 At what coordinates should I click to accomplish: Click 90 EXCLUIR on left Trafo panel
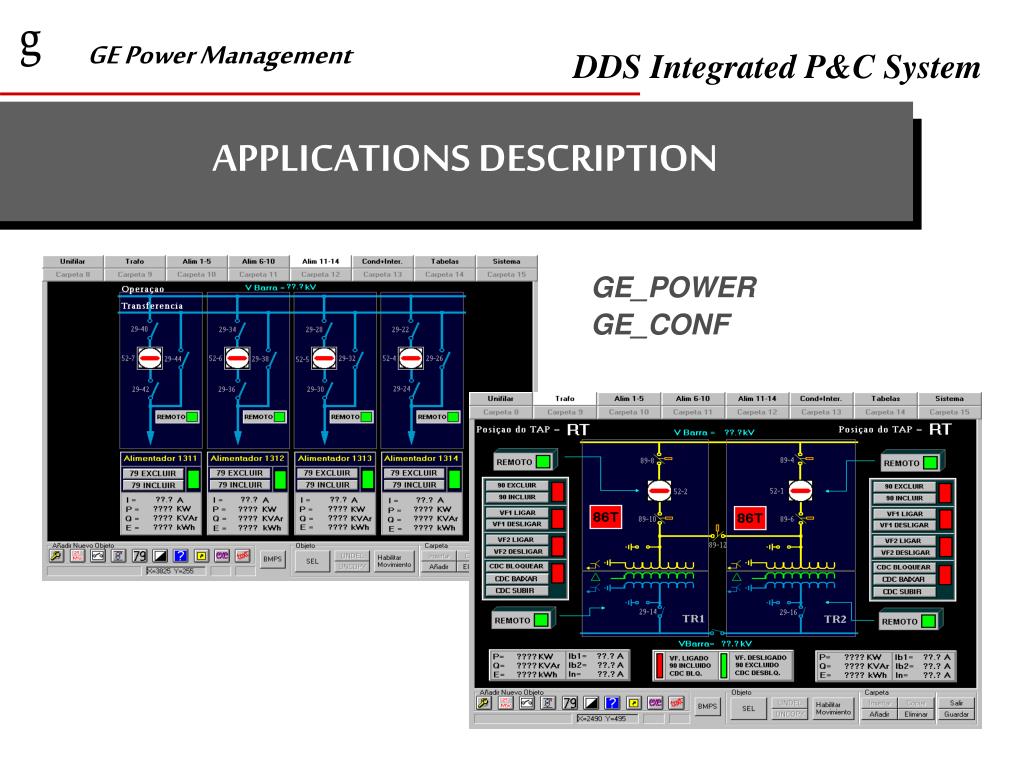[x=516, y=486]
